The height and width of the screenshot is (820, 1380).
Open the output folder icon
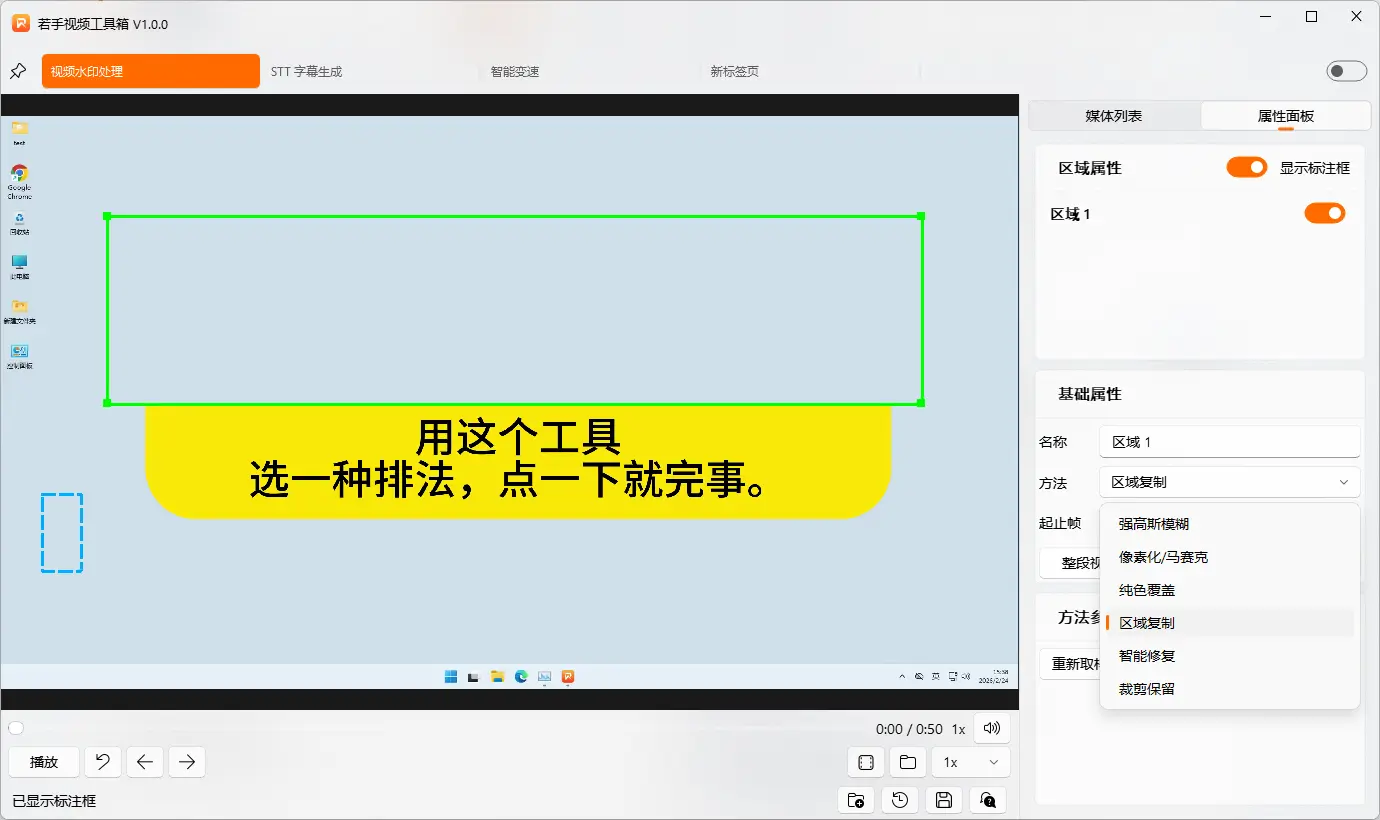(907, 762)
